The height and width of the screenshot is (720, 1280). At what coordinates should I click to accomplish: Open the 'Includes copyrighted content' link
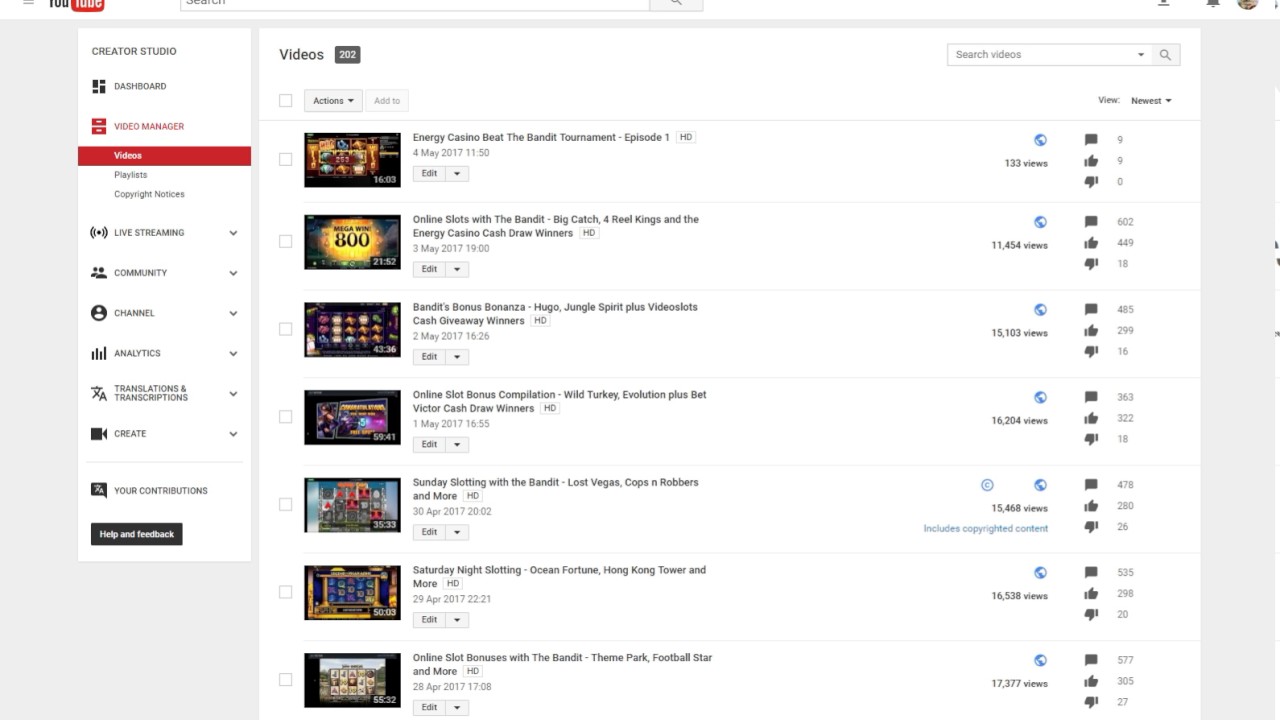(986, 529)
